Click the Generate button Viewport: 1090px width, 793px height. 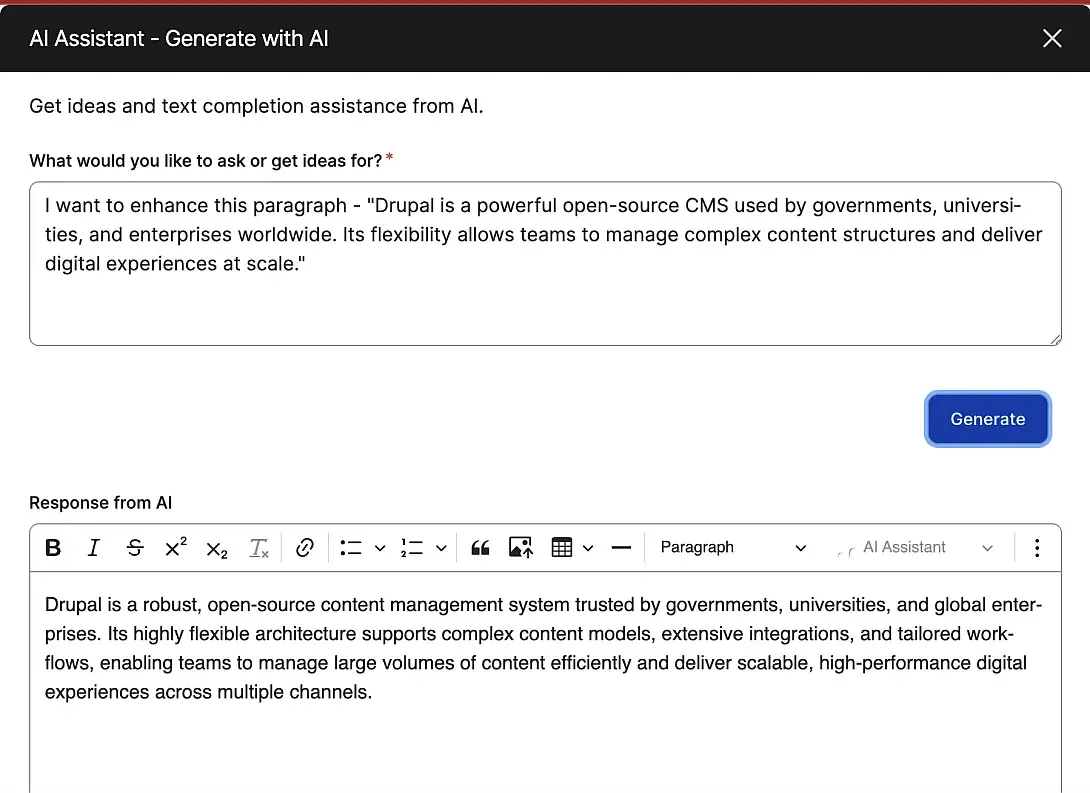click(988, 419)
